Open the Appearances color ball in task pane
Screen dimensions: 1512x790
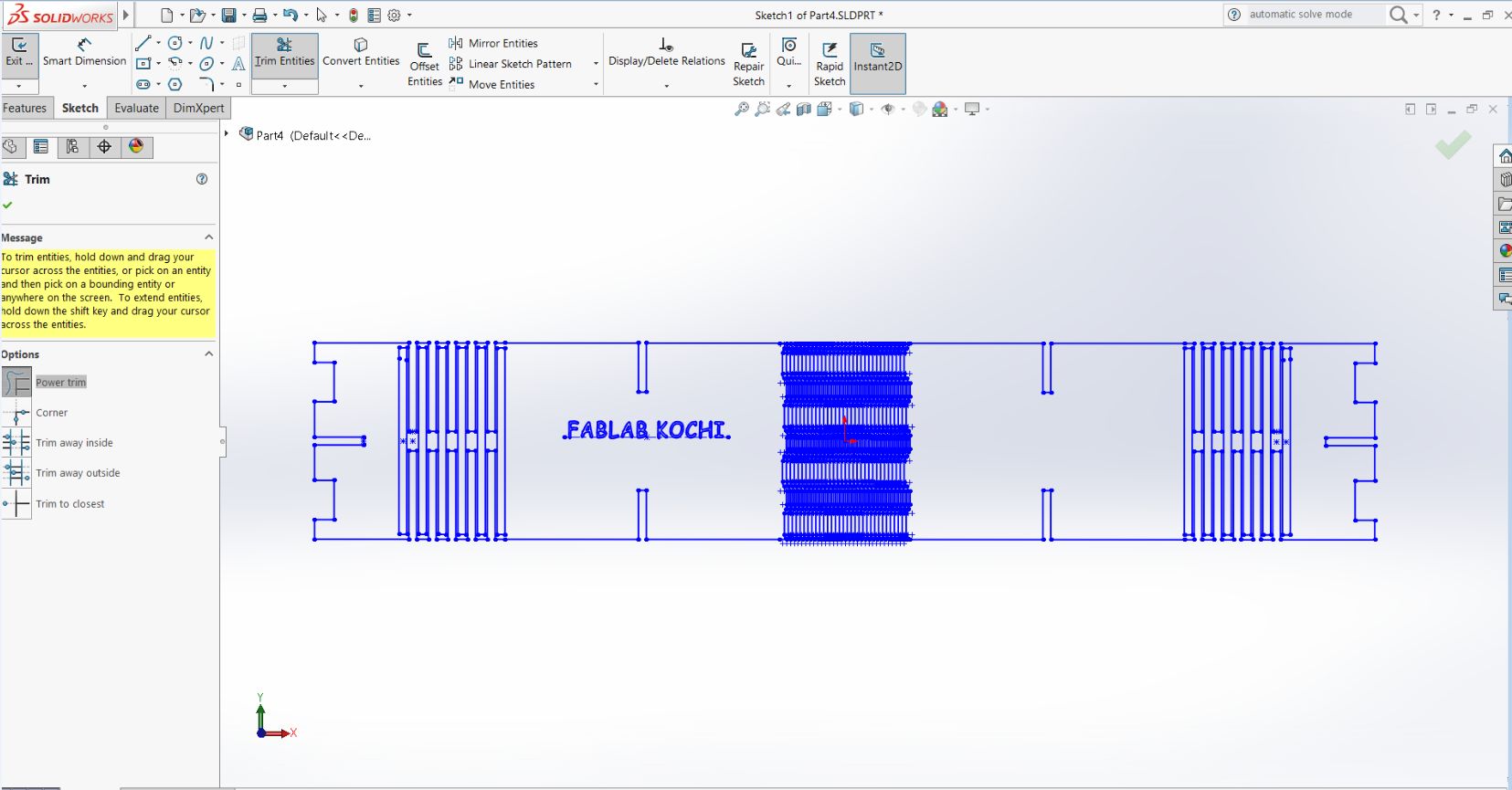[x=1505, y=251]
